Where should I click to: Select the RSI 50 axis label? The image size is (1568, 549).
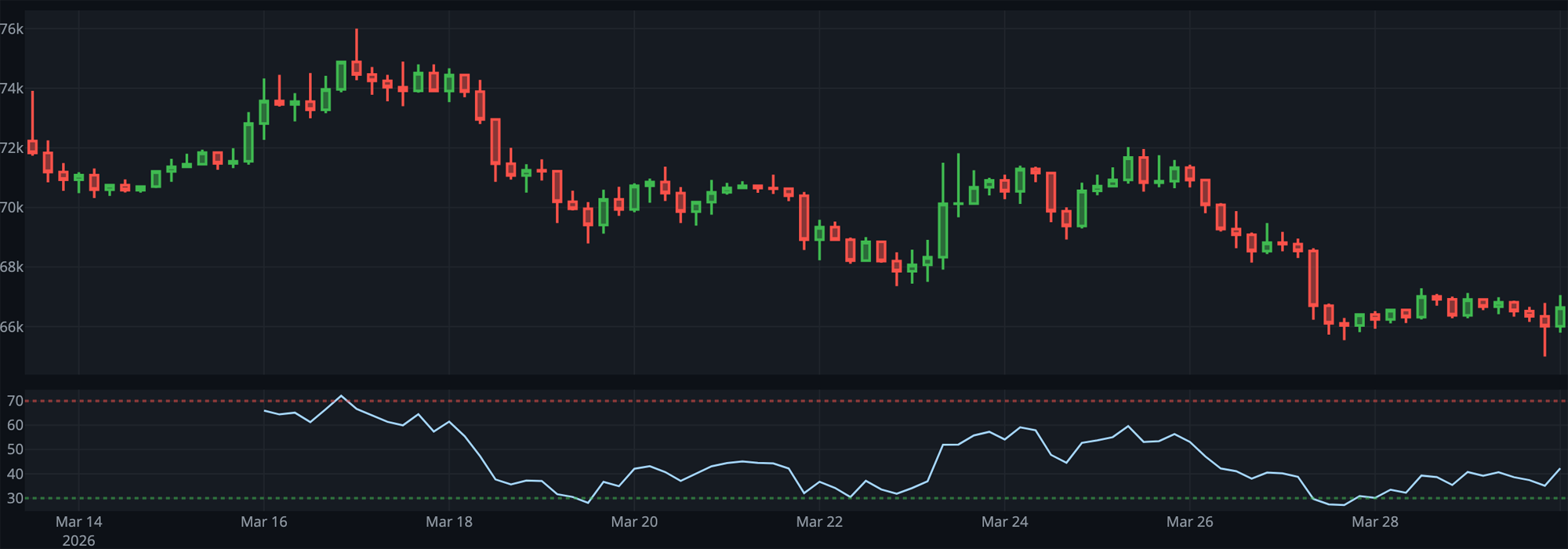(15, 449)
